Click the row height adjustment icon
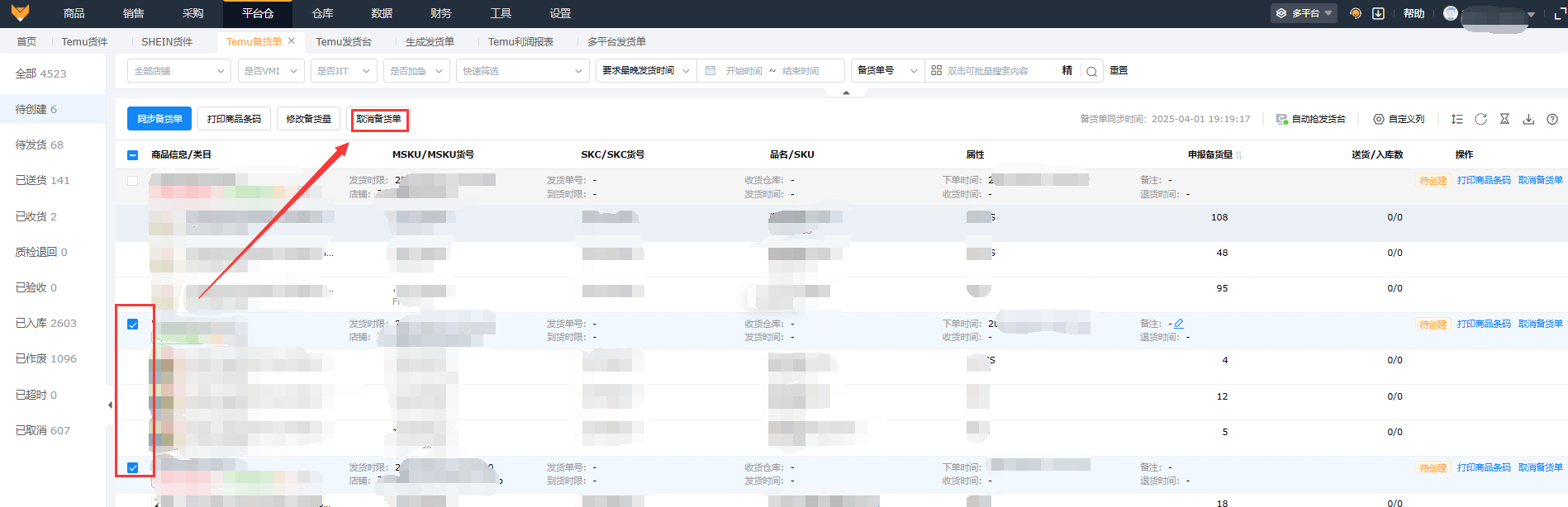This screenshot has width=1568, height=507. (x=1456, y=119)
